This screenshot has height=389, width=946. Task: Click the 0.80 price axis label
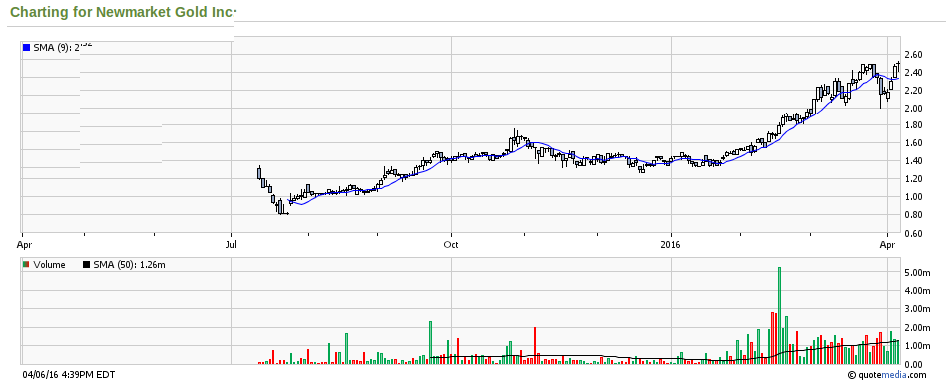click(914, 215)
